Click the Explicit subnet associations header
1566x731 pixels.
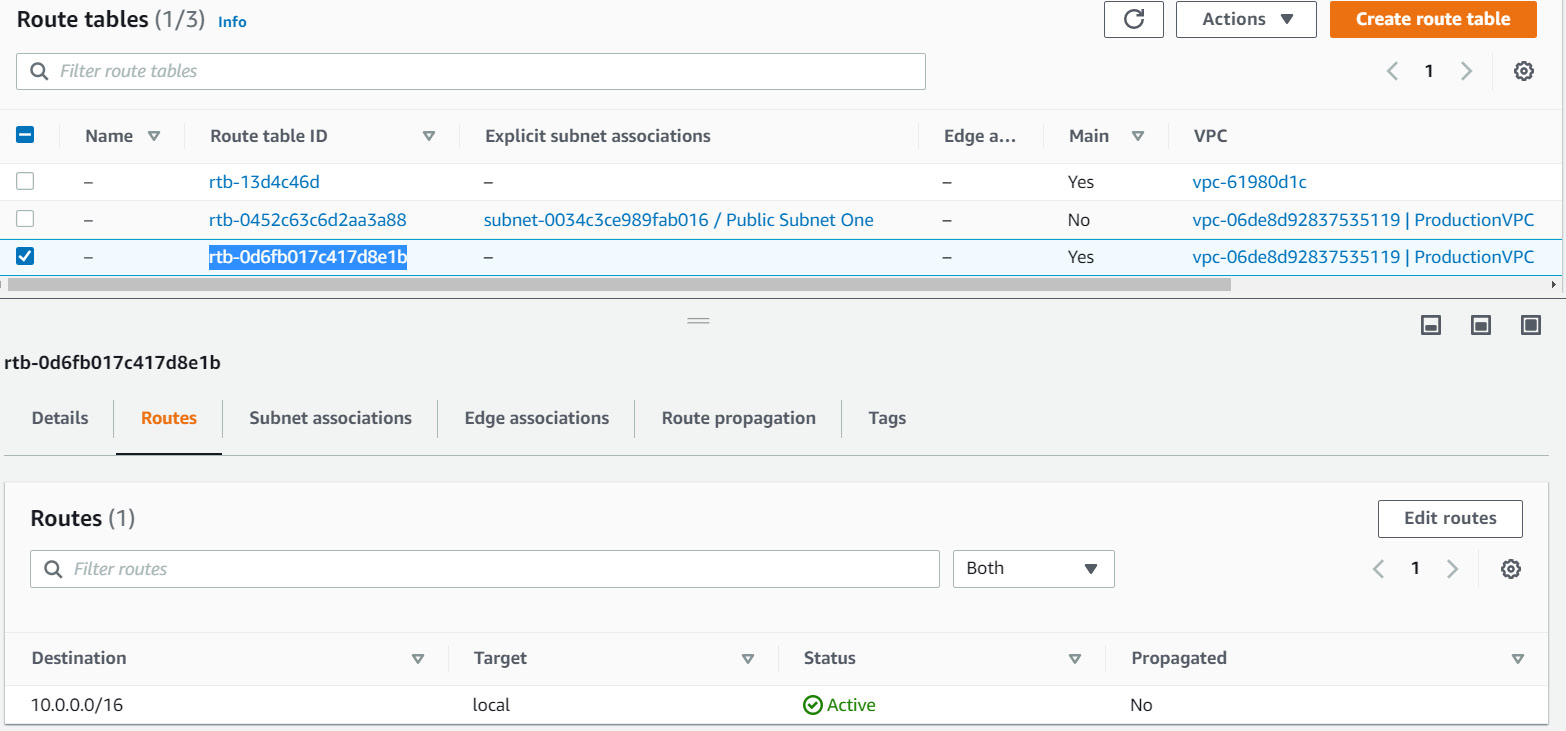[598, 136]
